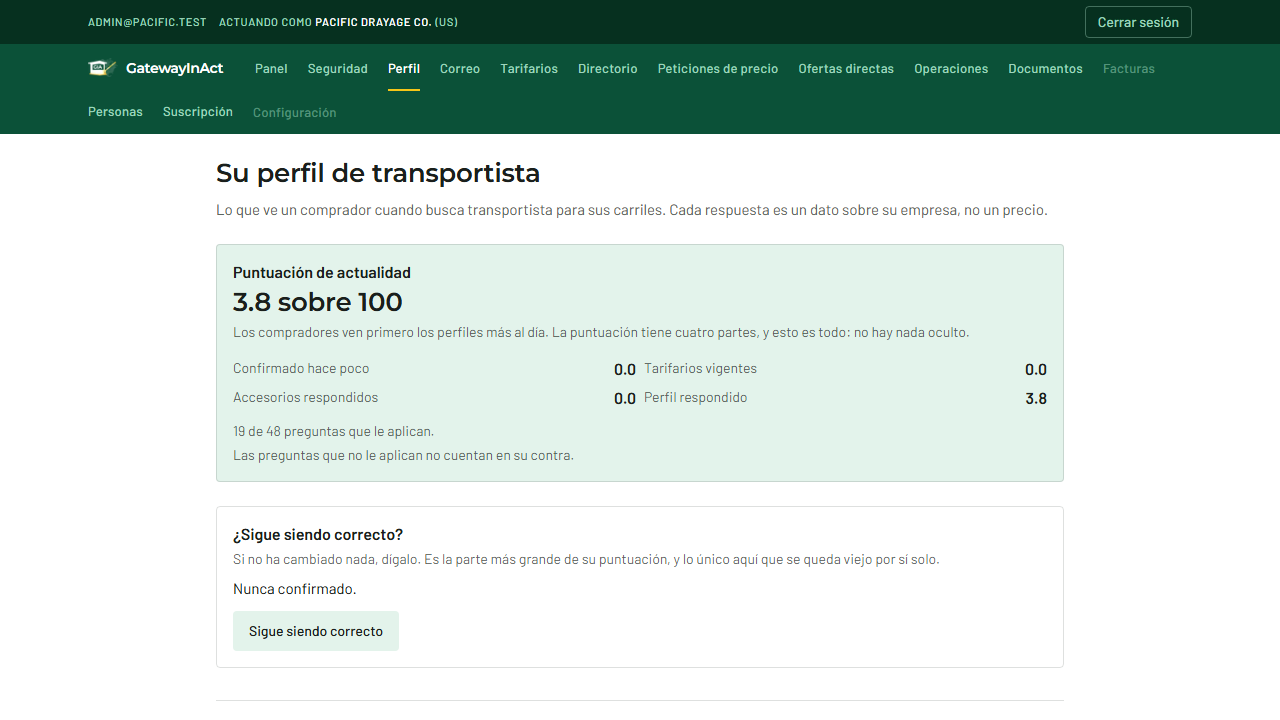Go to Suscripción
This screenshot has width=1280, height=720.
click(x=198, y=112)
